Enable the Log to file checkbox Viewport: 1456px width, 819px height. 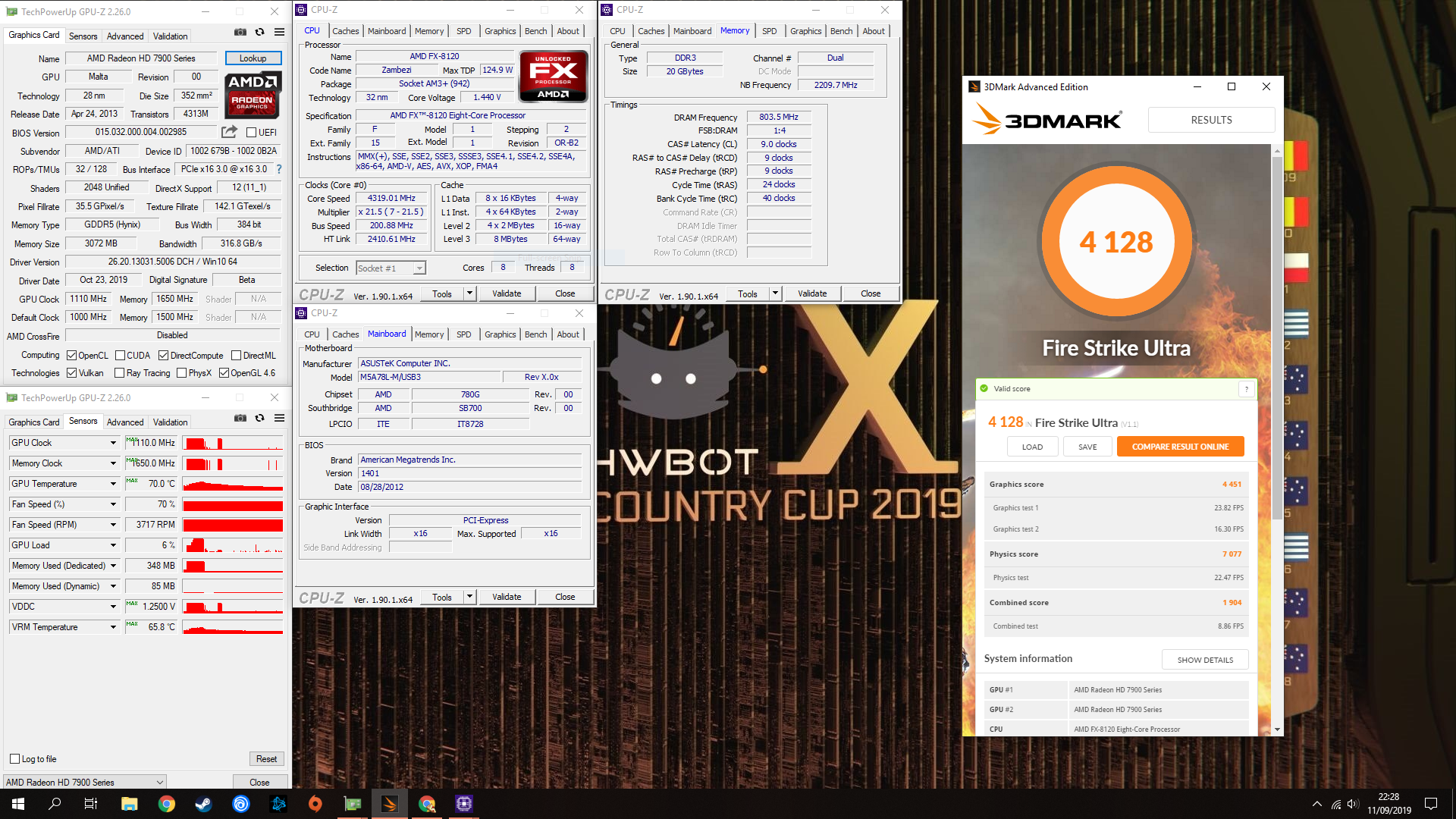[x=14, y=758]
